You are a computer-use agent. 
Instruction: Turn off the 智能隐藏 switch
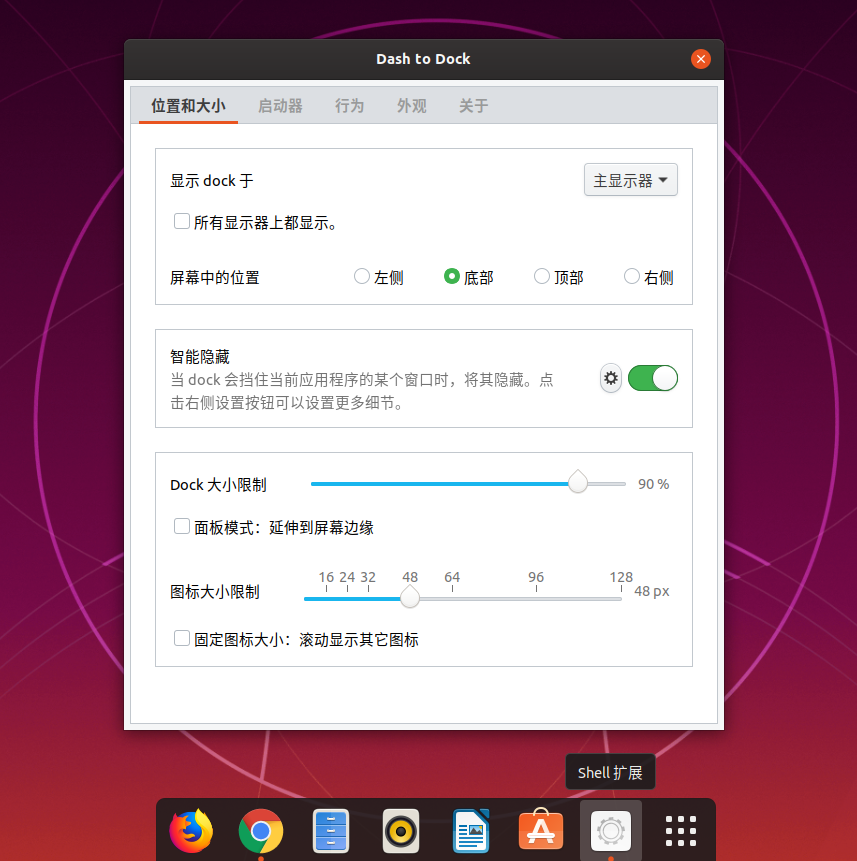pyautogui.click(x=653, y=378)
